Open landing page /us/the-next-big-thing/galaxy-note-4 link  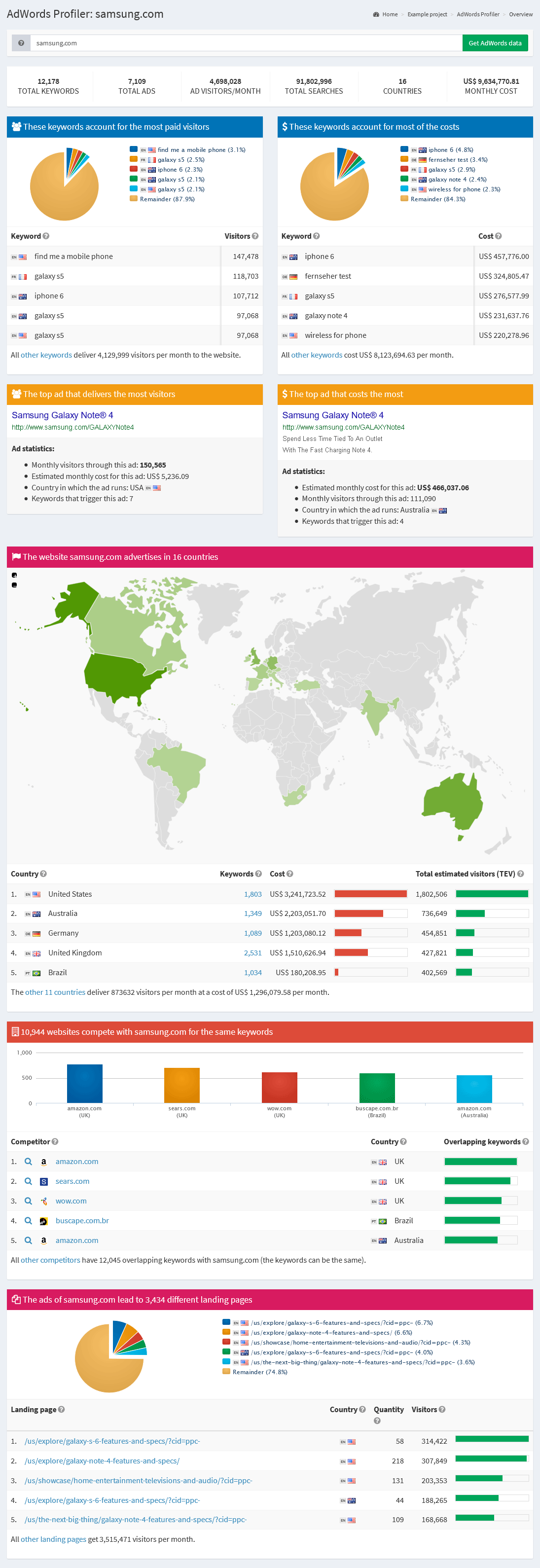[x=135, y=1519]
